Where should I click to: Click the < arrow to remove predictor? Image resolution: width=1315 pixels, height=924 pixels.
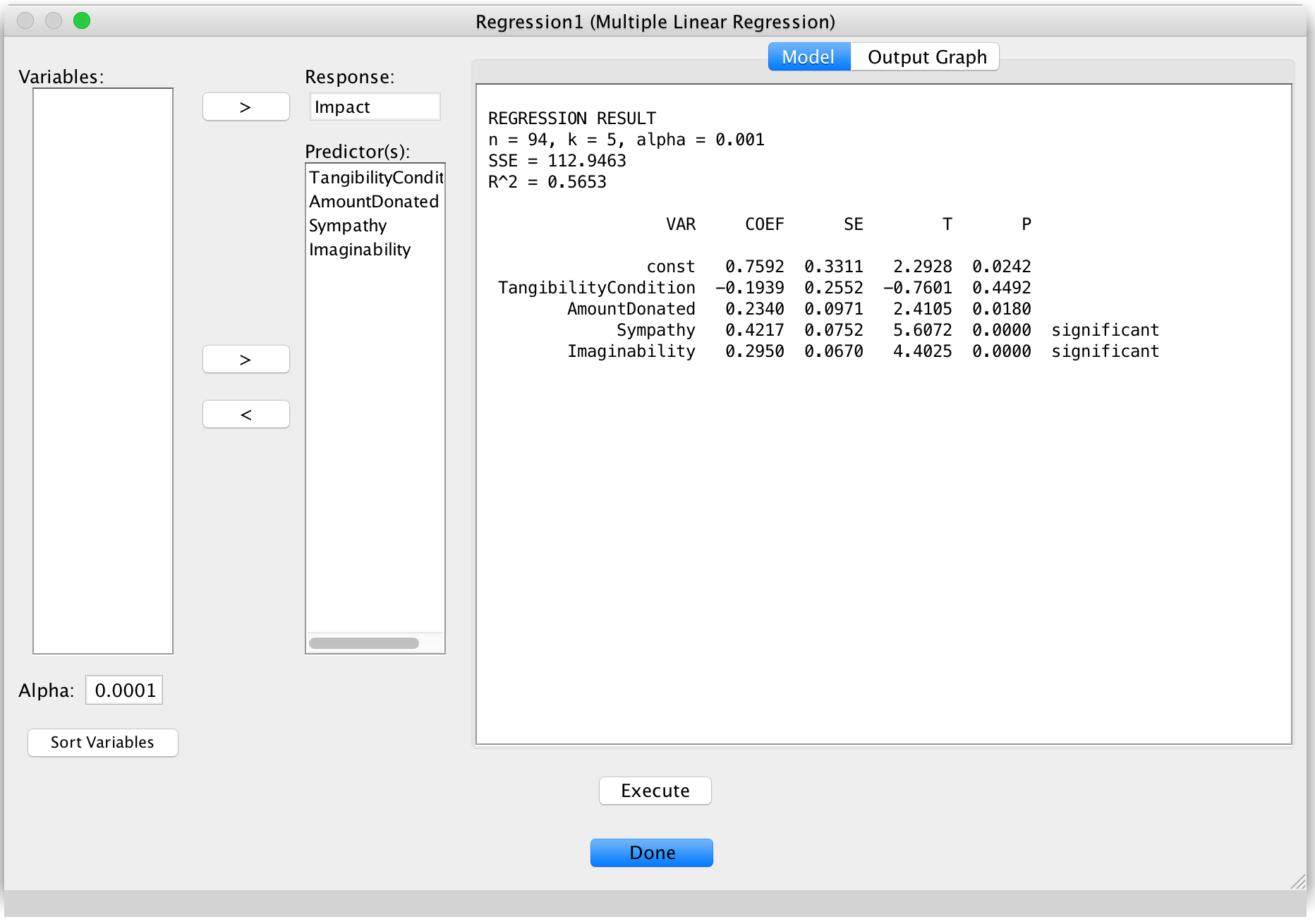[246, 414]
